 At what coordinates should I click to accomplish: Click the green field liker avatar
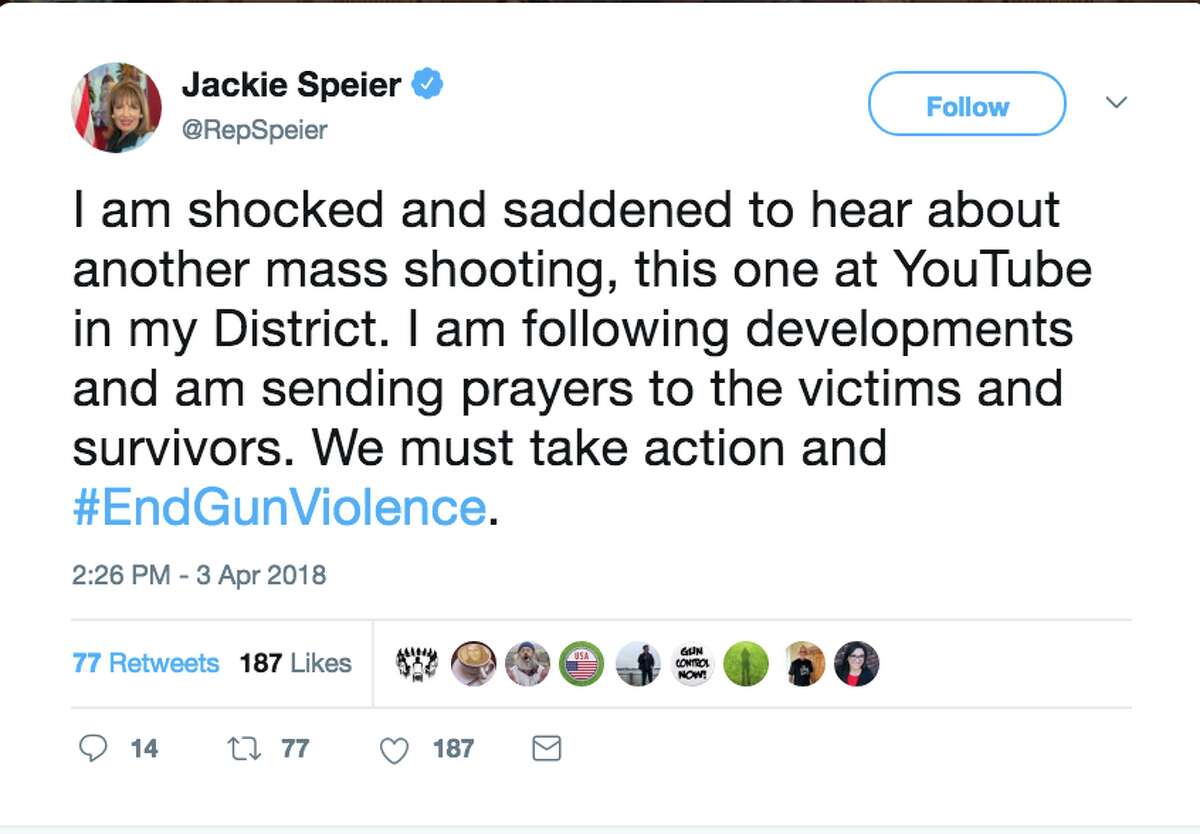[746, 663]
